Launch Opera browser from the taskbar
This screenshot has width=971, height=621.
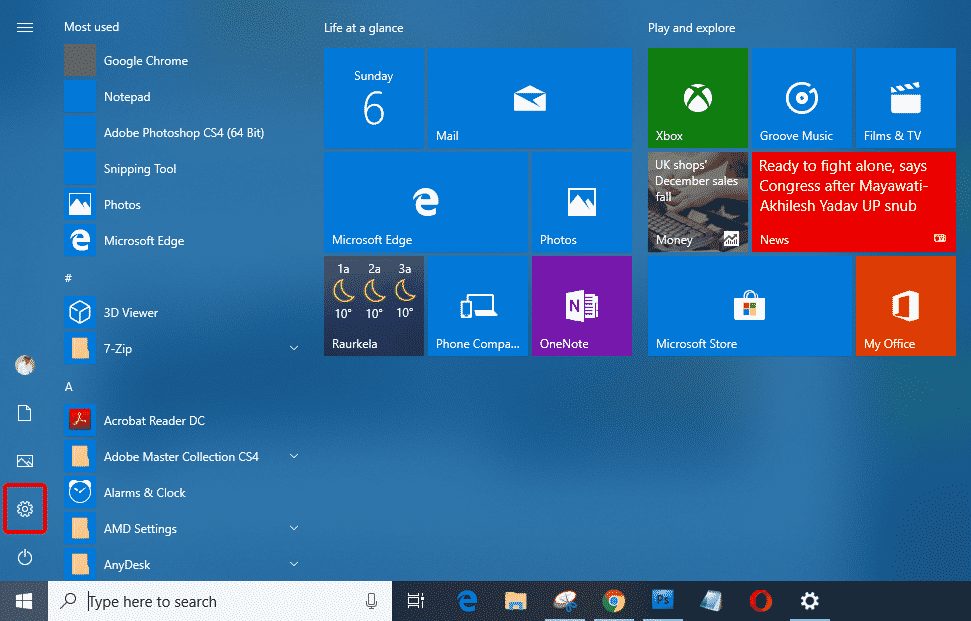pyautogui.click(x=760, y=601)
